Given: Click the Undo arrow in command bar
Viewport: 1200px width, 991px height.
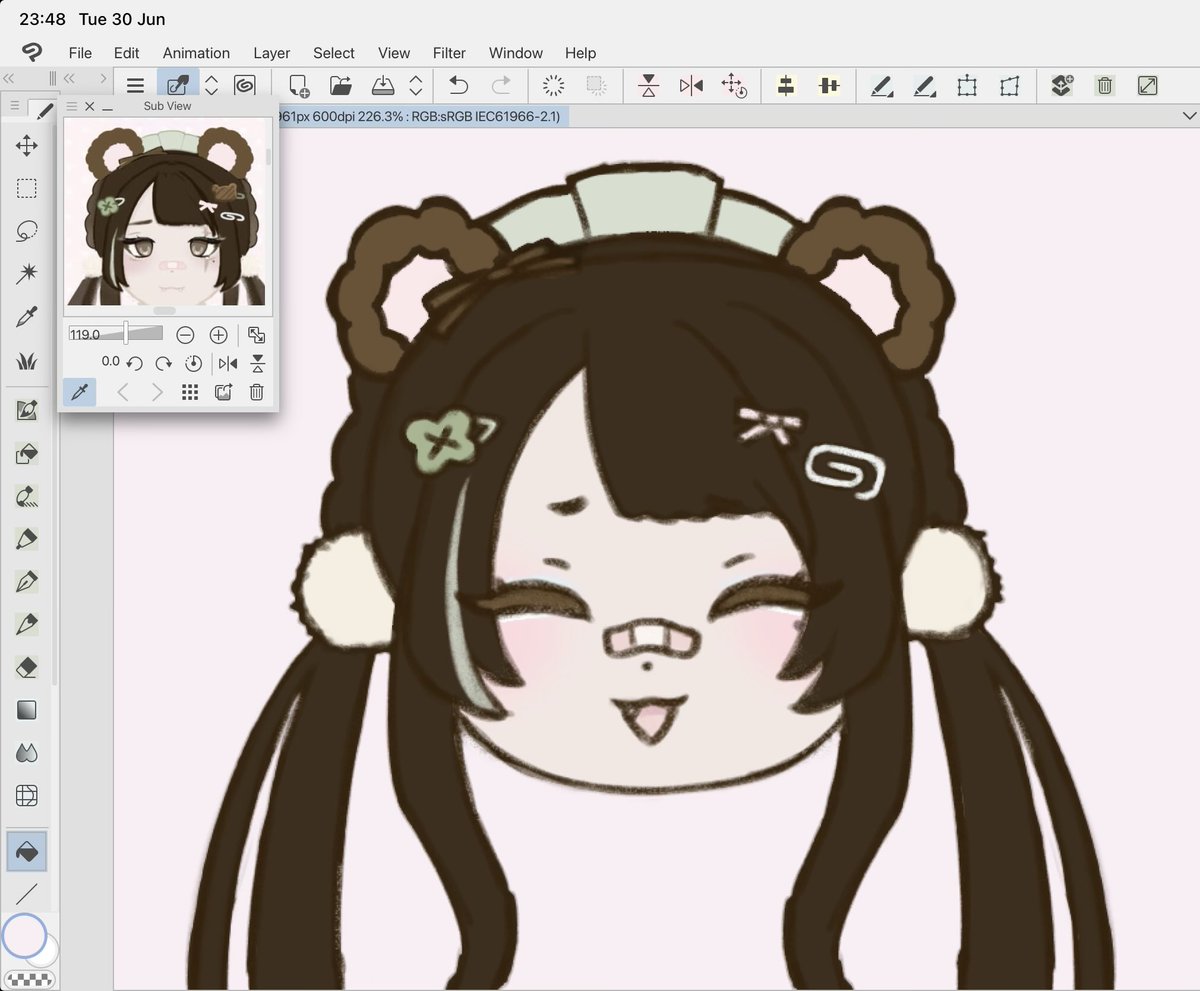Looking at the screenshot, I should pyautogui.click(x=458, y=86).
